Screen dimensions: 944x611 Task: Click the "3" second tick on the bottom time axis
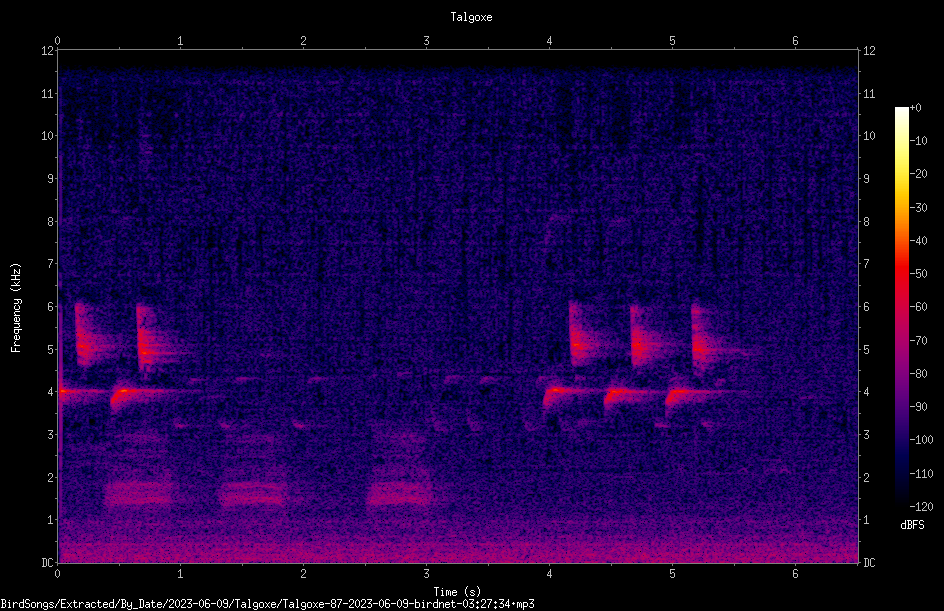(426, 574)
